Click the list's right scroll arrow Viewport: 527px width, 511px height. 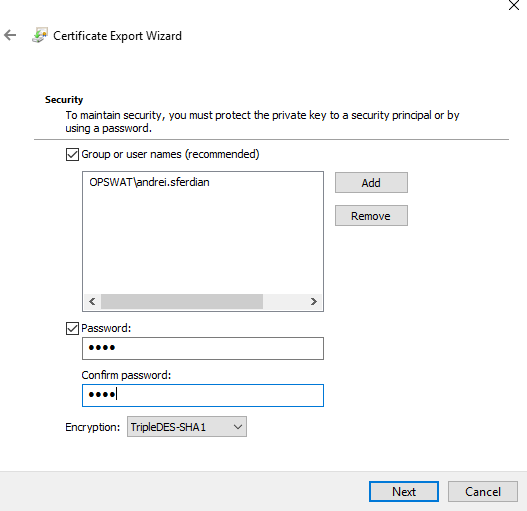pyautogui.click(x=314, y=302)
